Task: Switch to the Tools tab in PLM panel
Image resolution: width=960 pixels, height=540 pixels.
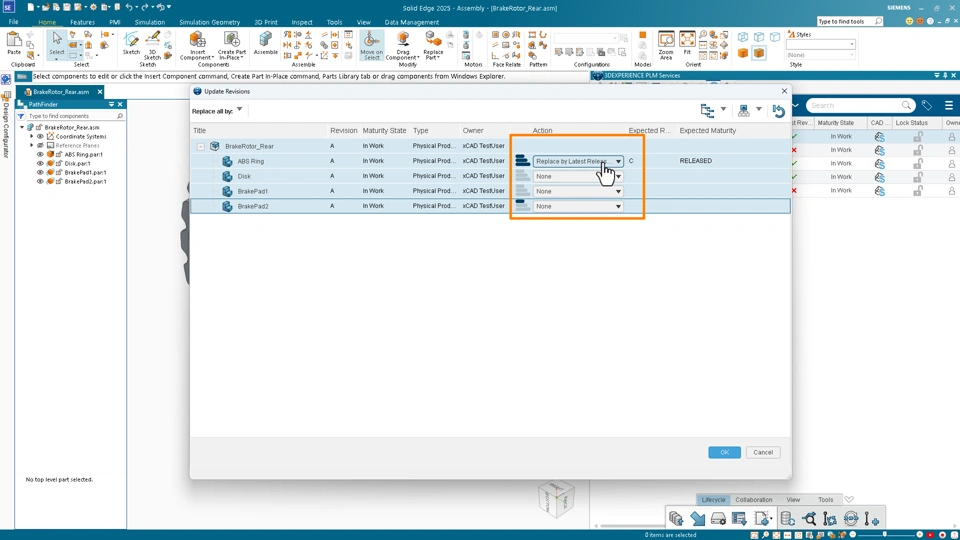Action: [825, 500]
